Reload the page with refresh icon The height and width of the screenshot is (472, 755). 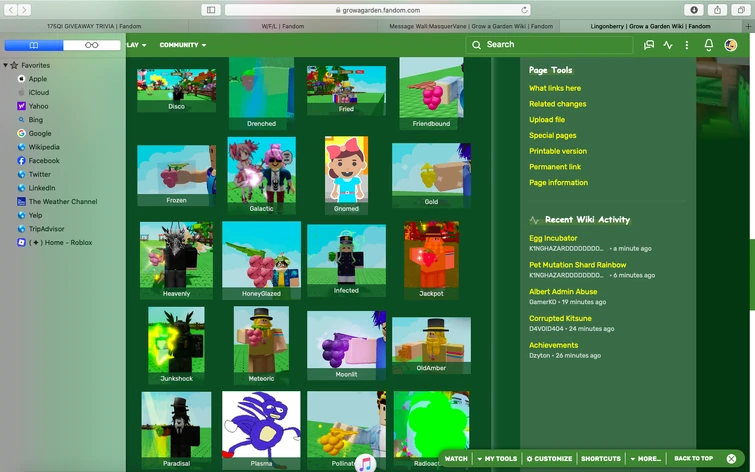[524, 10]
